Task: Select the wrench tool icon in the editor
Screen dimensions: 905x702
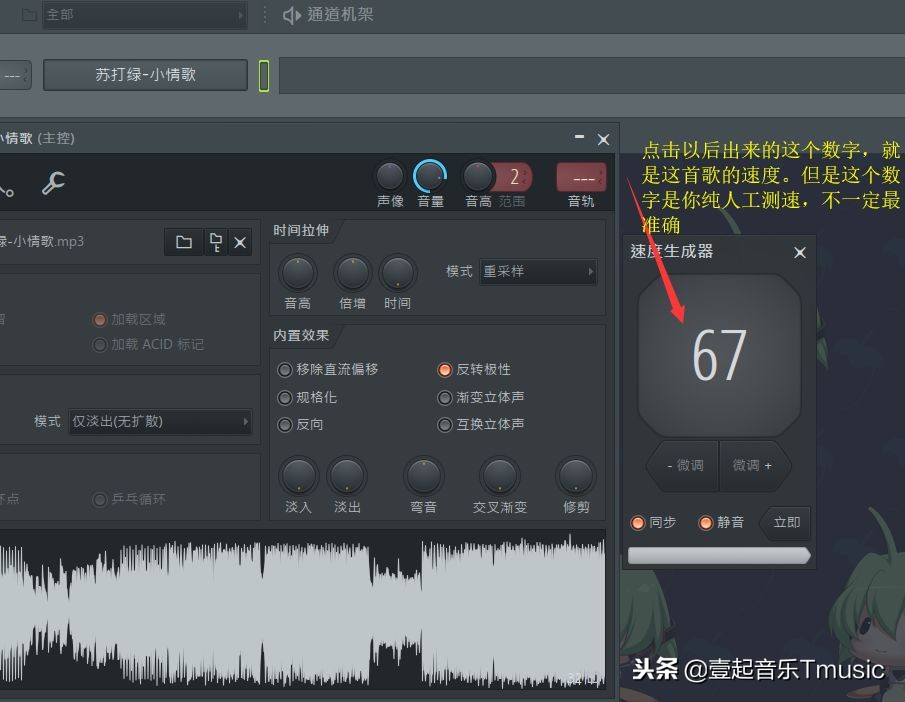Action: tap(55, 183)
